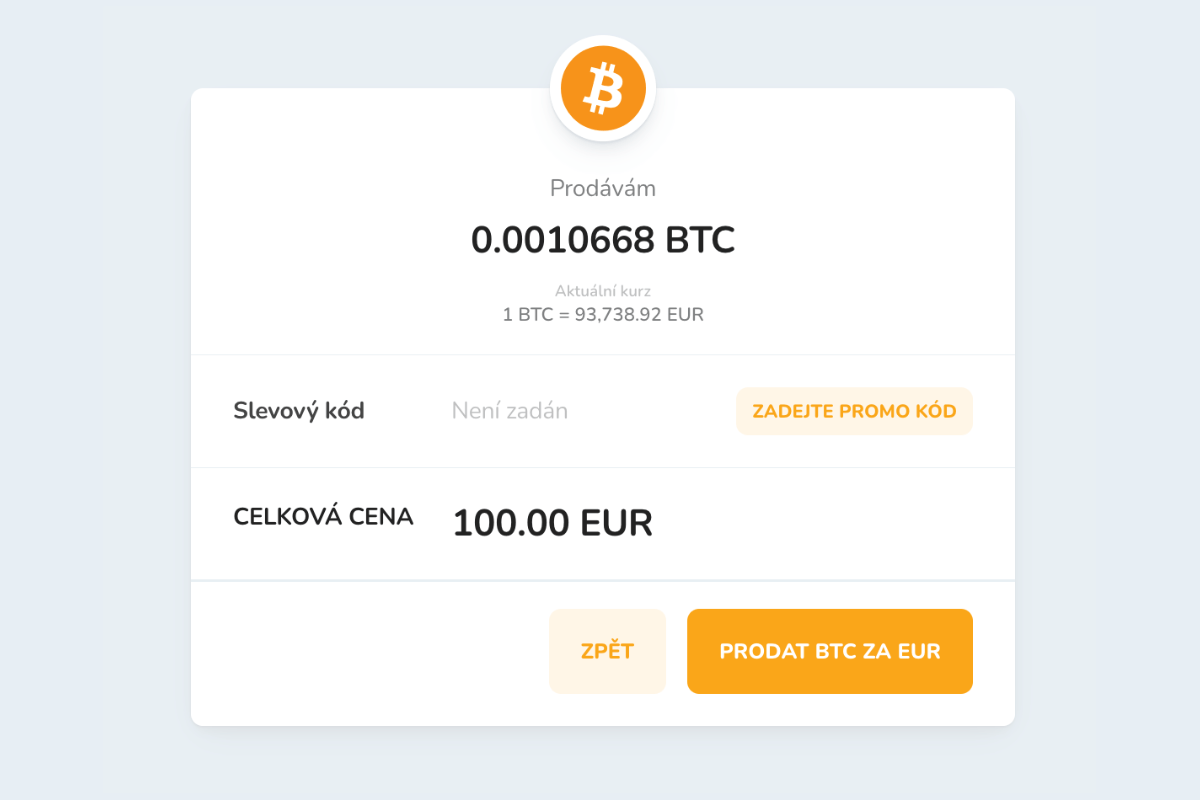This screenshot has height=800, width=1200.
Task: Click the 0.0010668 BTC amount
Action: click(603, 240)
